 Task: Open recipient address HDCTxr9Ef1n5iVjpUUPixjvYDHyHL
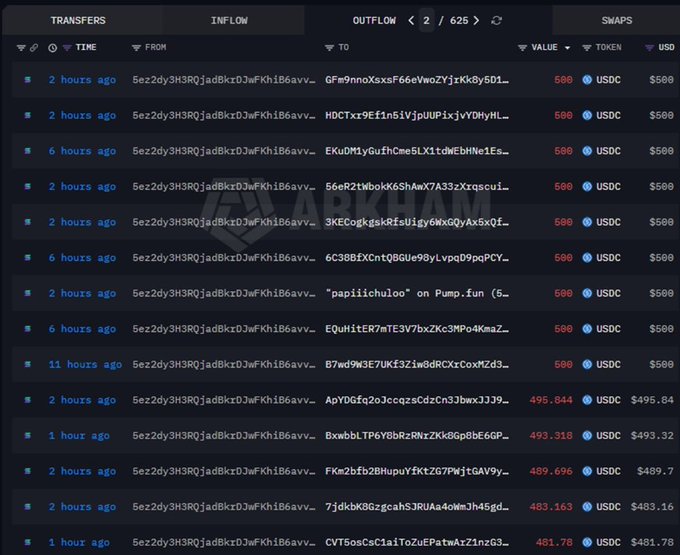[x=417, y=115]
